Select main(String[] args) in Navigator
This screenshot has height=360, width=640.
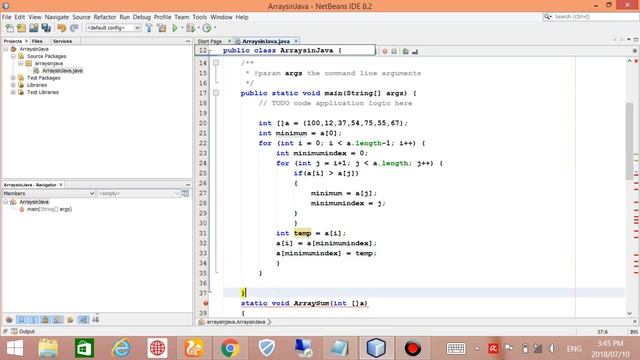(49, 209)
